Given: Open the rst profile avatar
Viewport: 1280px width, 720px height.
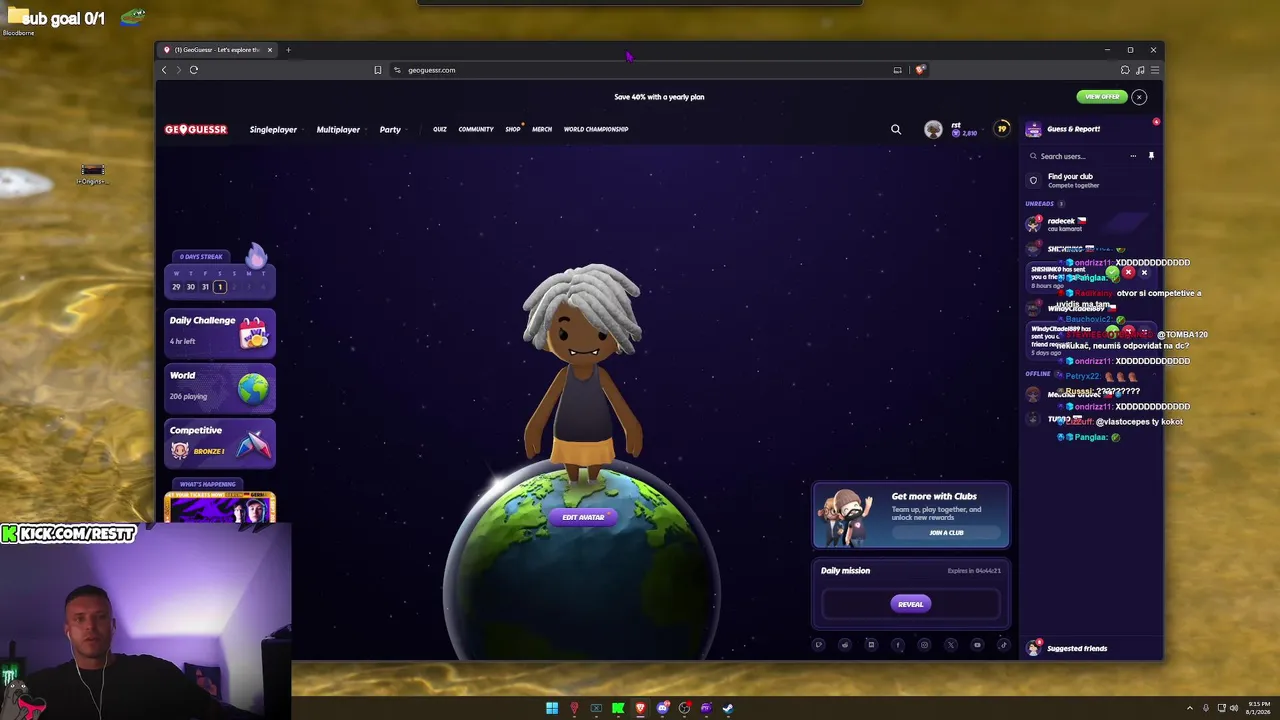Looking at the screenshot, I should click(x=933, y=129).
